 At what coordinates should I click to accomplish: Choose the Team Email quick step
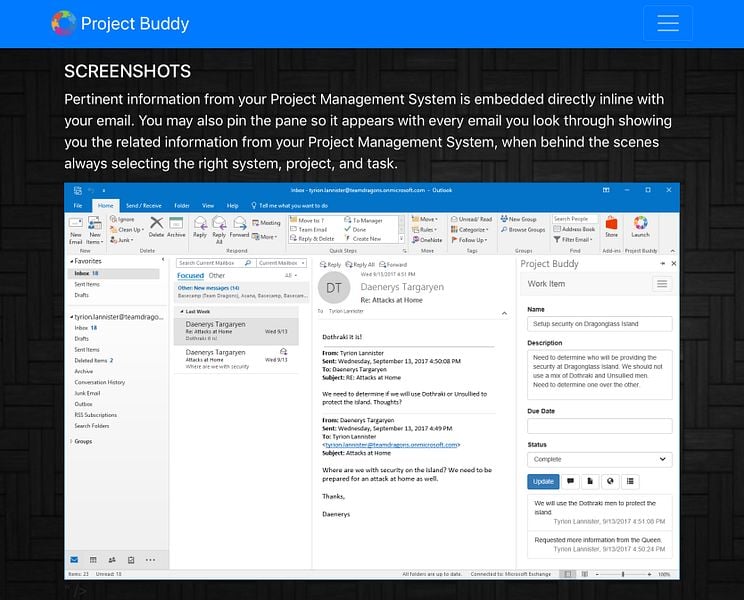tap(308, 230)
